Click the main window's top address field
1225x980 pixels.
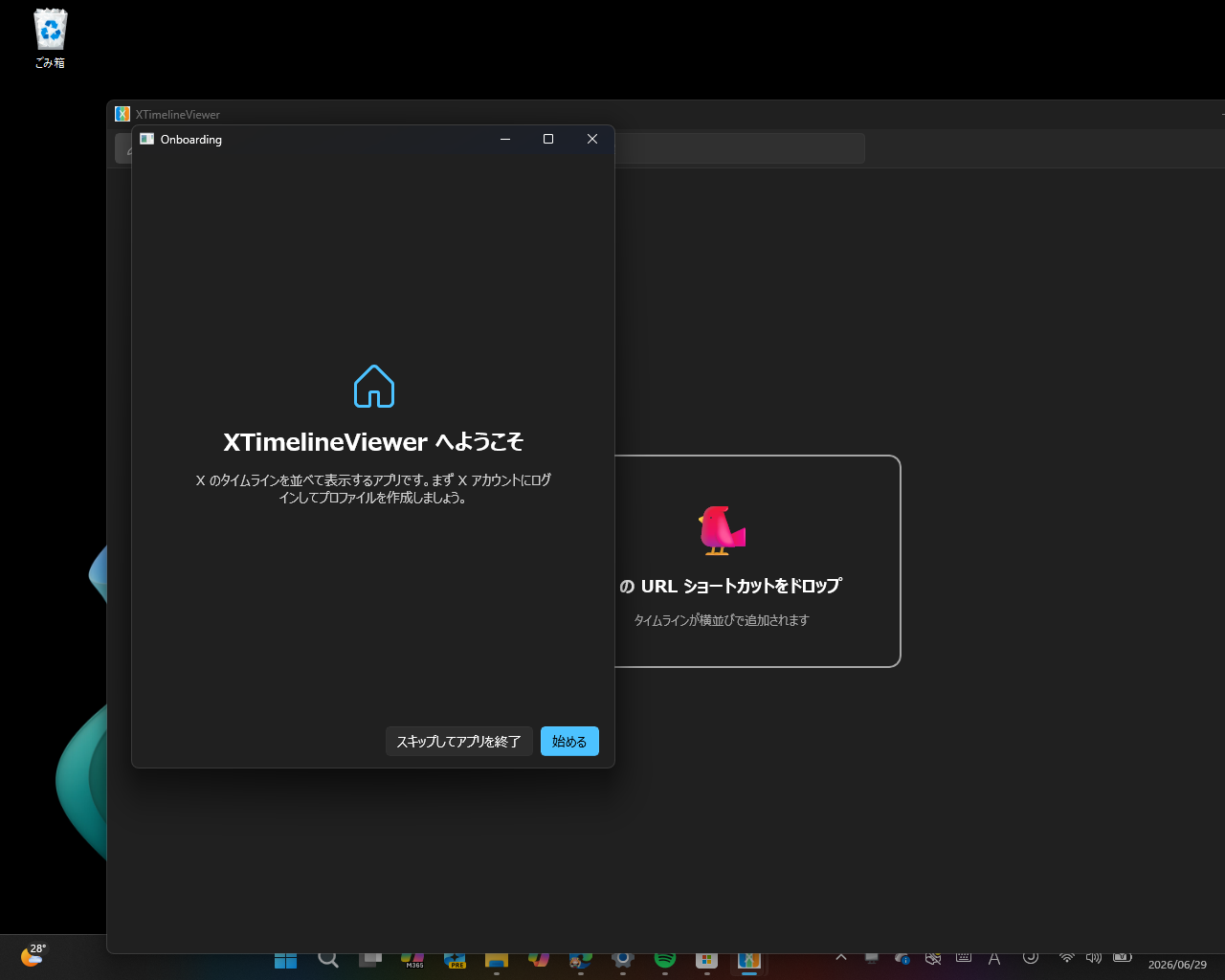[740, 148]
